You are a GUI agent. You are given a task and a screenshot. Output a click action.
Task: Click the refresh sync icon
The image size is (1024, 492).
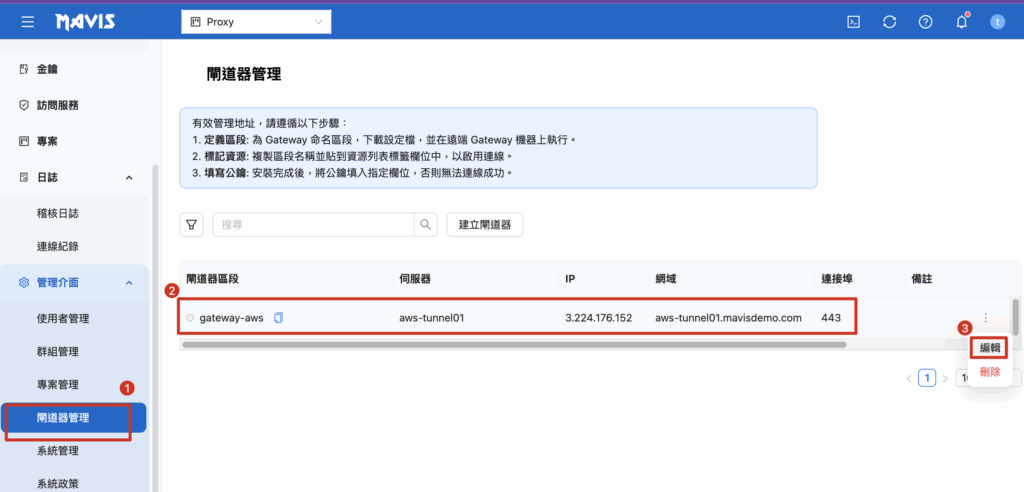point(889,22)
